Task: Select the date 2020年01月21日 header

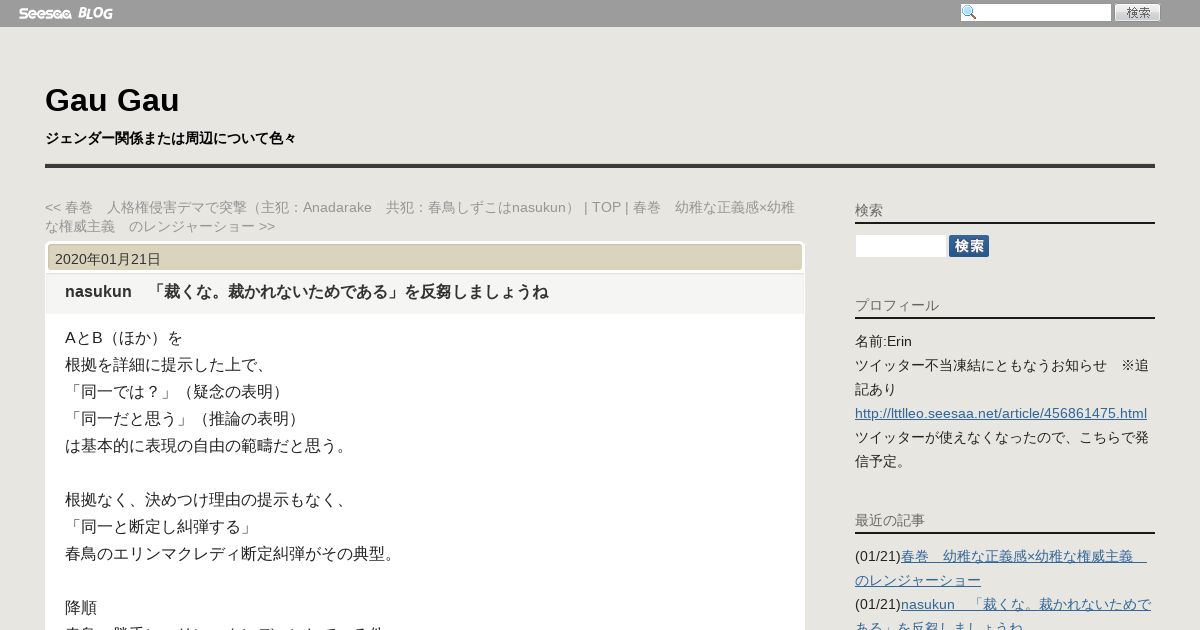Action: pos(108,259)
